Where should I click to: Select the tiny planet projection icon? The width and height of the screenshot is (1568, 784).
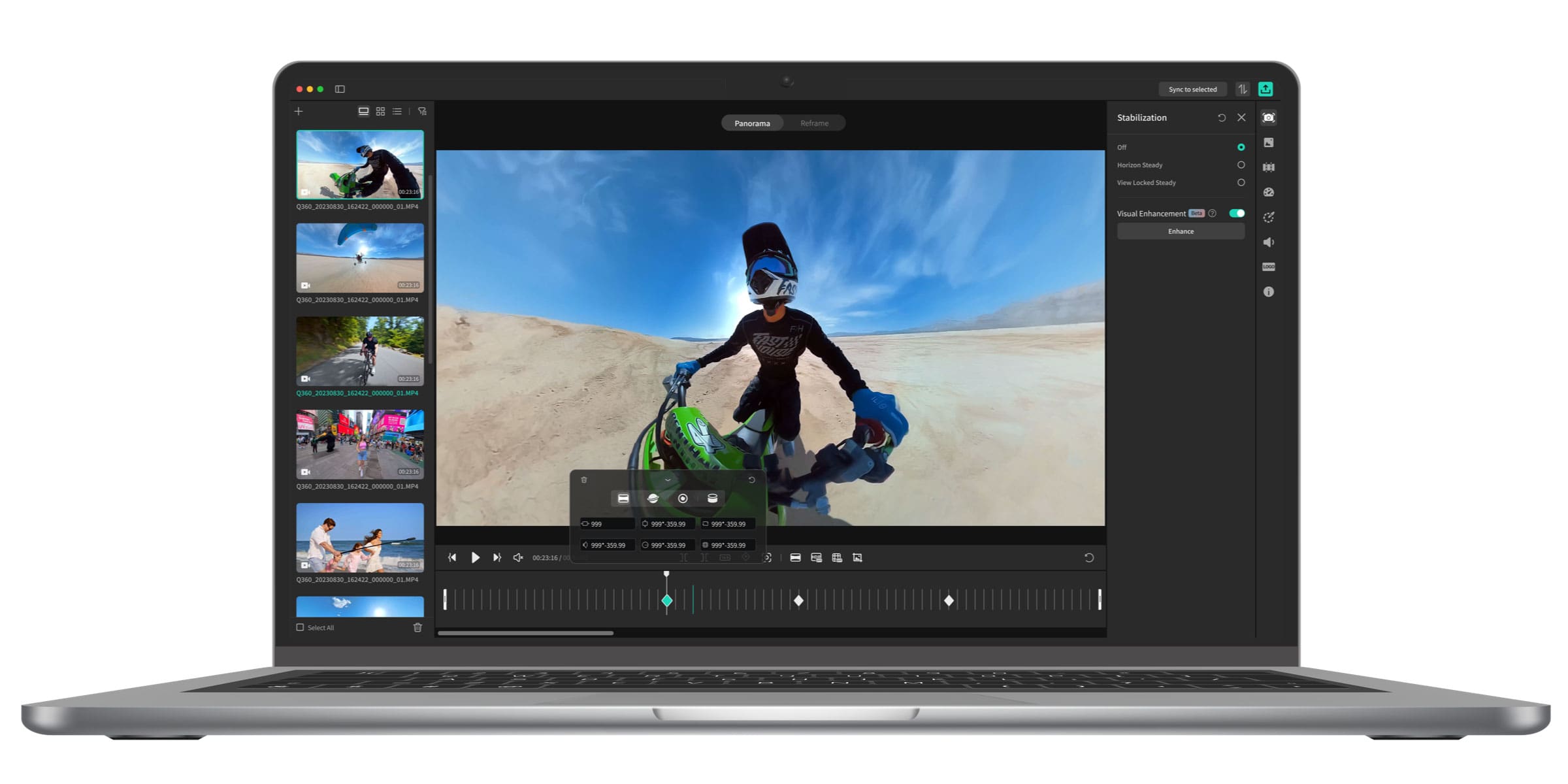[x=653, y=498]
